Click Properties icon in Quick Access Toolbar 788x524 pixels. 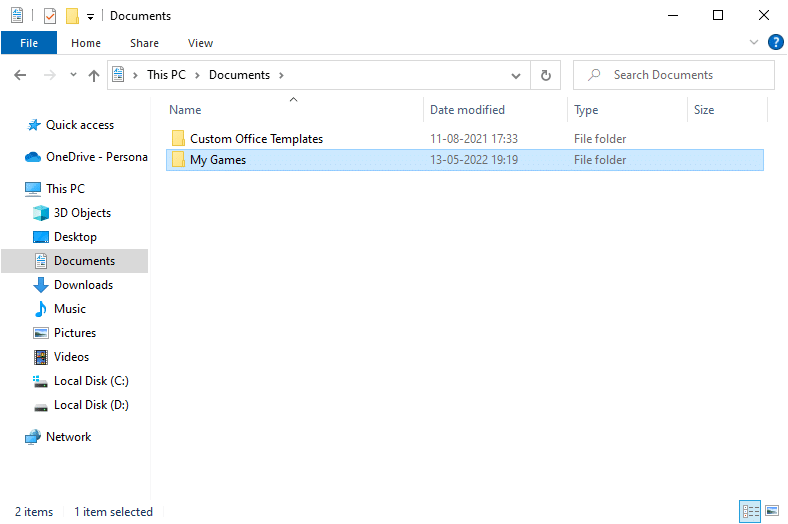[49, 16]
